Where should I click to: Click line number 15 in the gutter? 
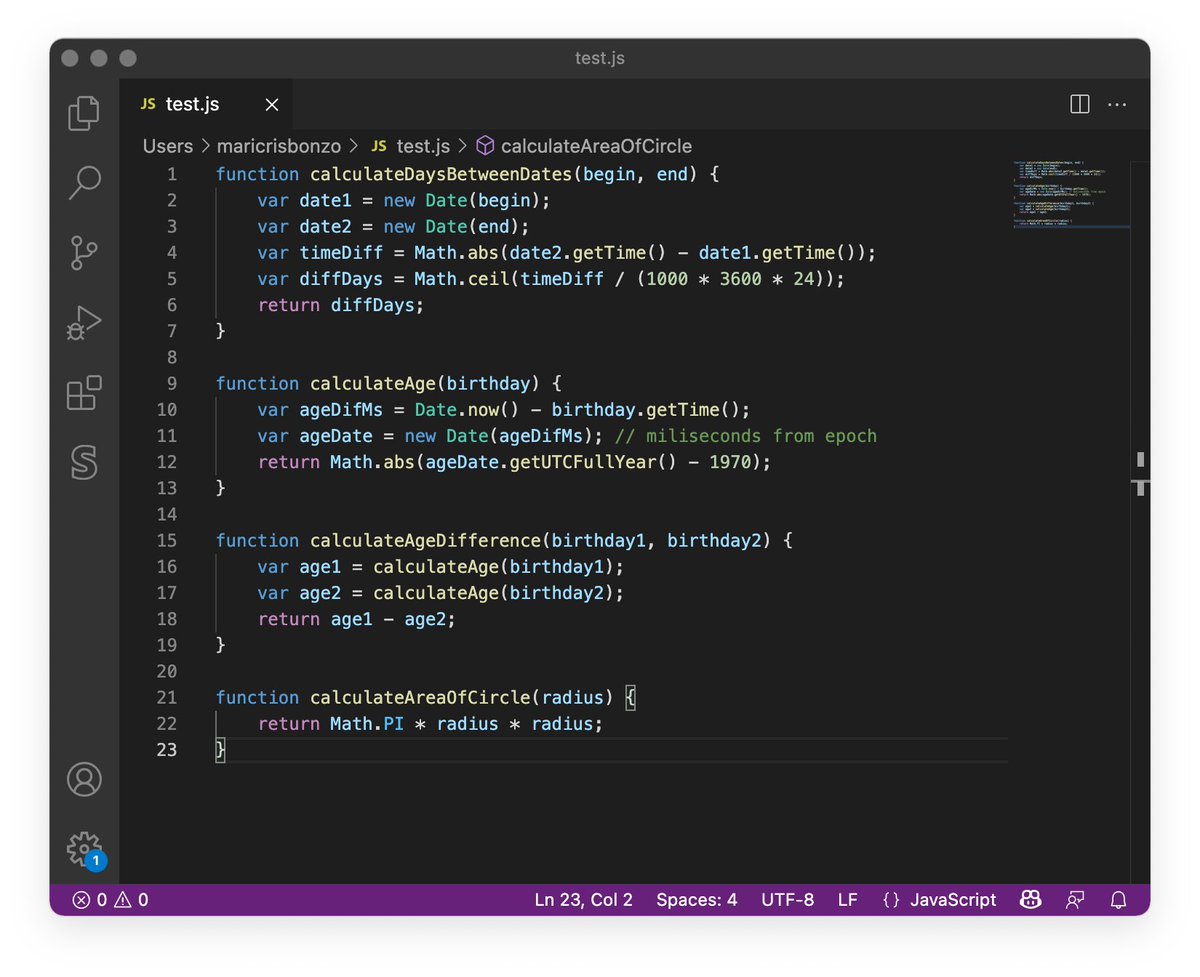point(166,540)
